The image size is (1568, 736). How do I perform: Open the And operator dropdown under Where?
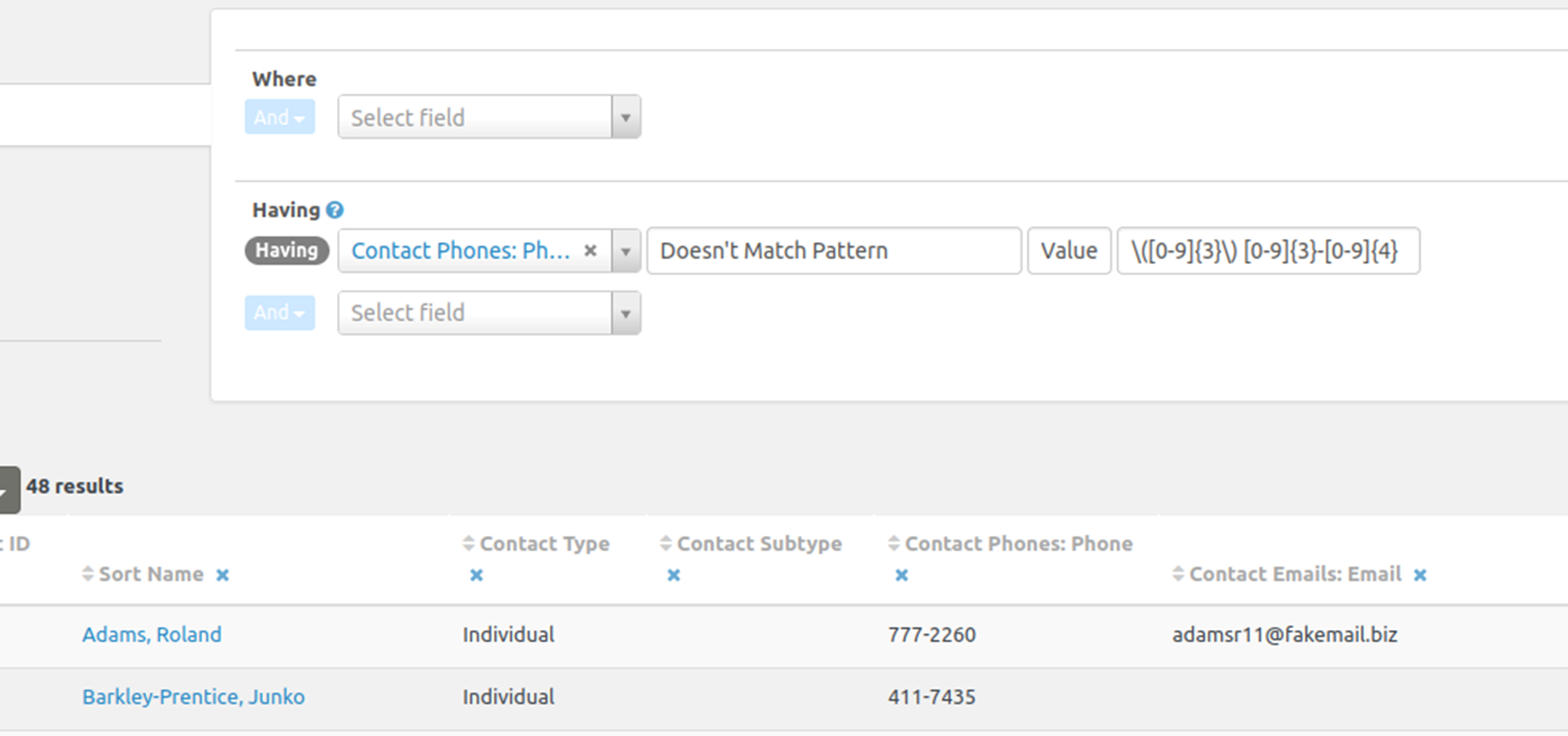[x=279, y=117]
